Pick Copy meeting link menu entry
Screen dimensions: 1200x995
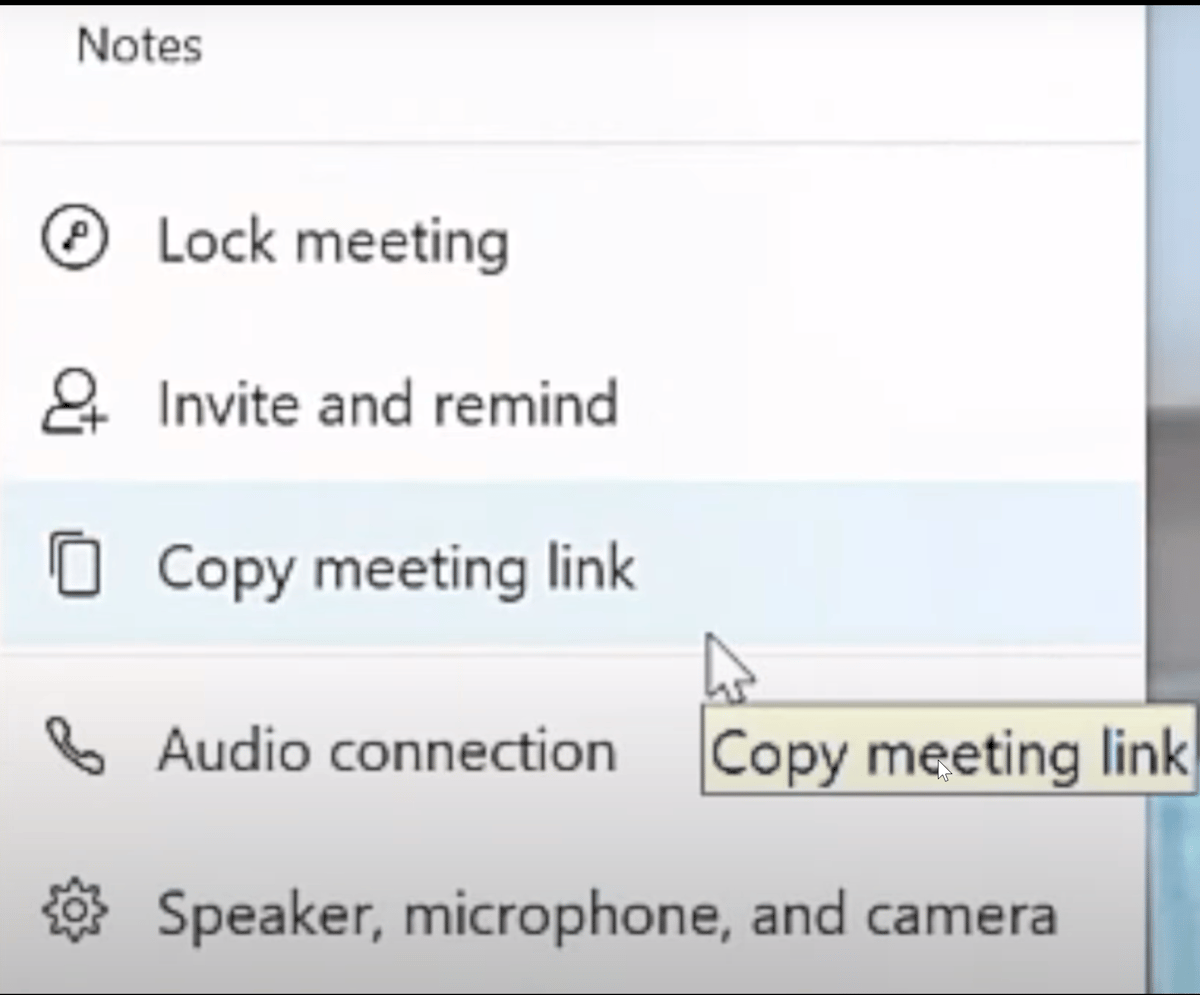coord(395,566)
